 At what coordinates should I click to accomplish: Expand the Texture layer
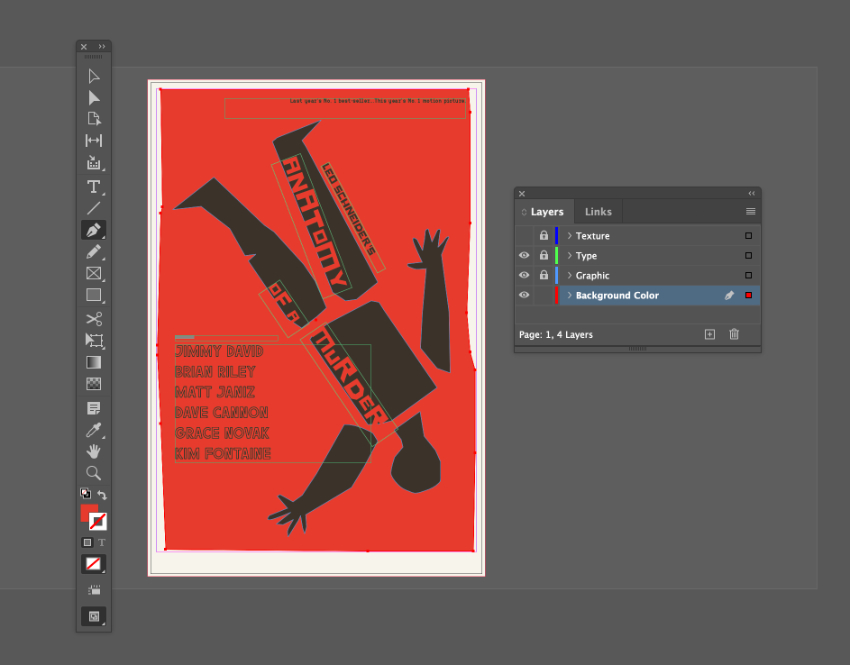(x=569, y=236)
